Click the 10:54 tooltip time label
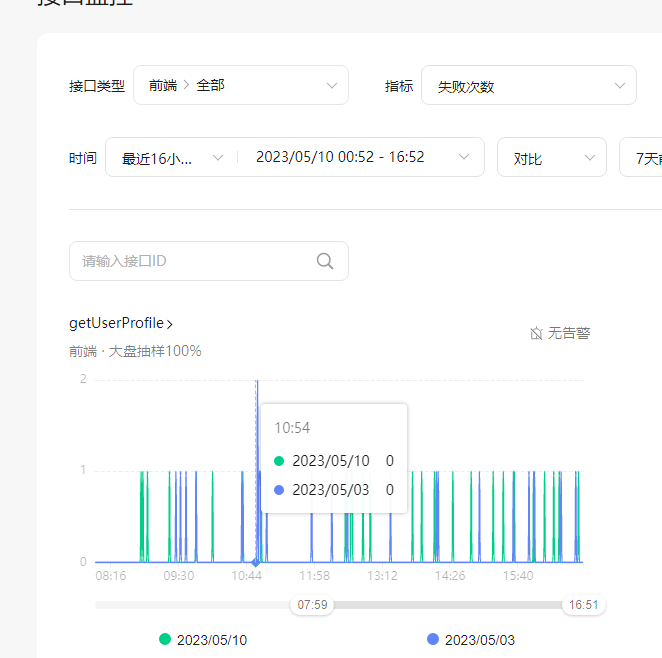662x658 pixels. point(292,428)
